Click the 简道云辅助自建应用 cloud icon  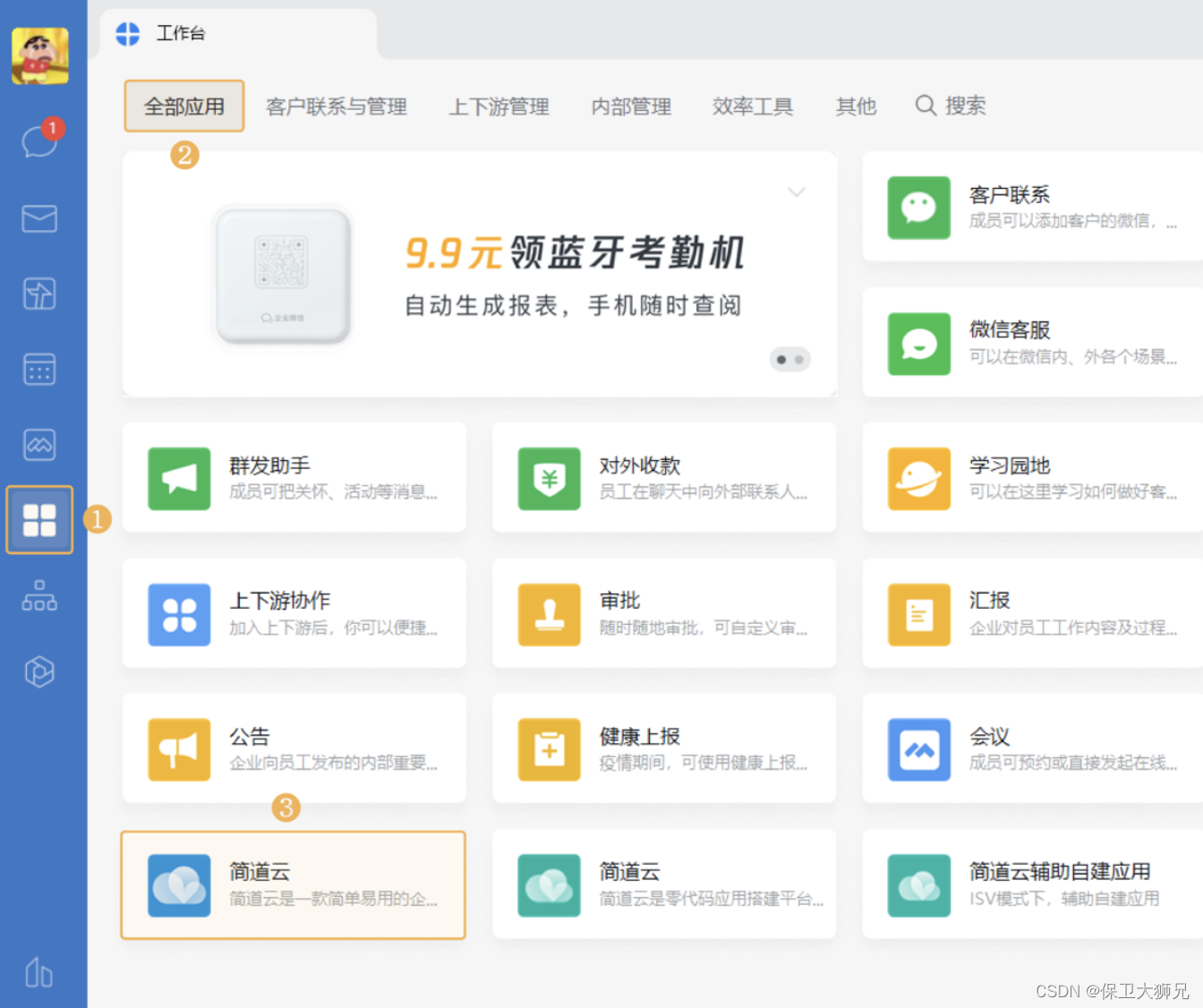(x=919, y=885)
